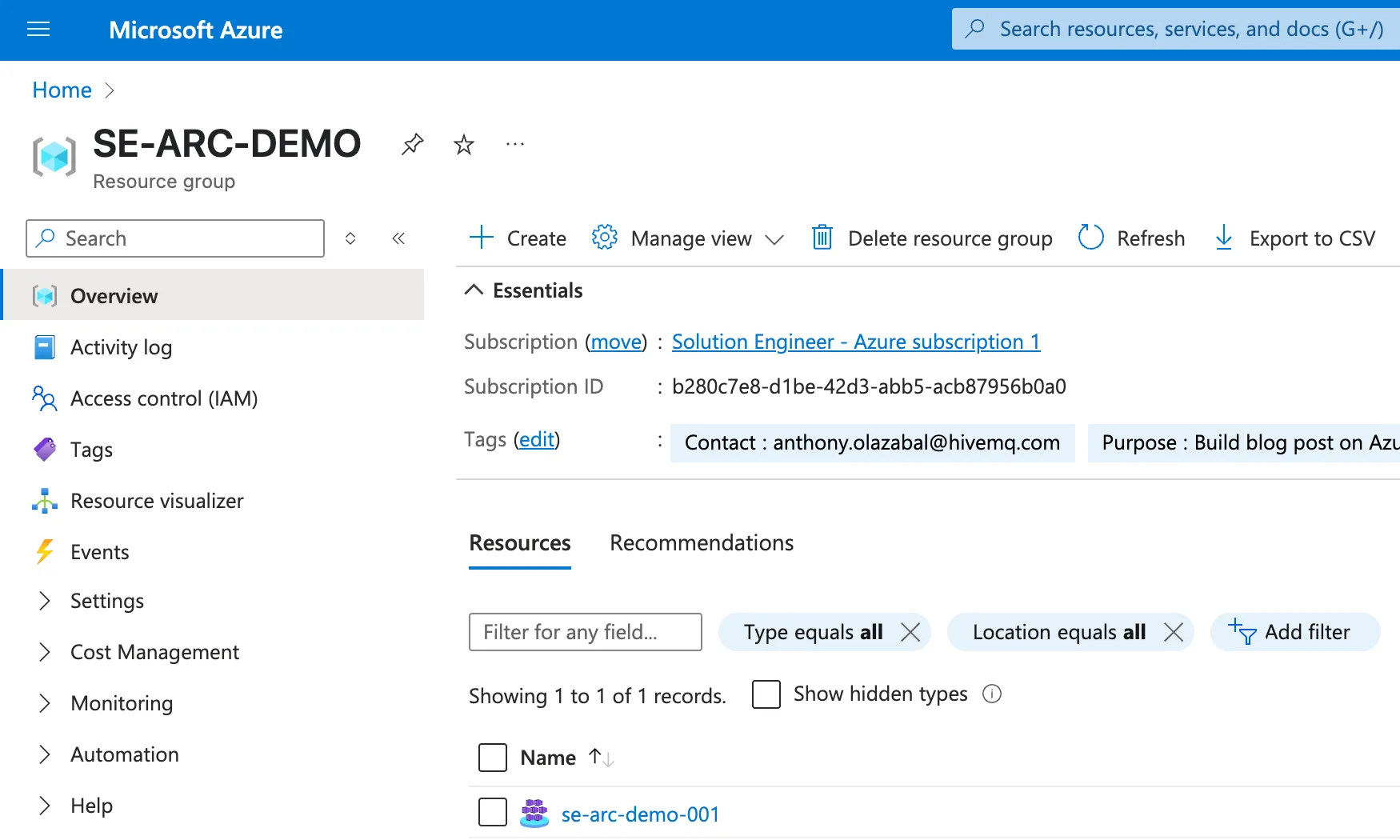Click the Purpose : Build blog post tag
Viewport: 1400px width, 840px height.
(1244, 443)
